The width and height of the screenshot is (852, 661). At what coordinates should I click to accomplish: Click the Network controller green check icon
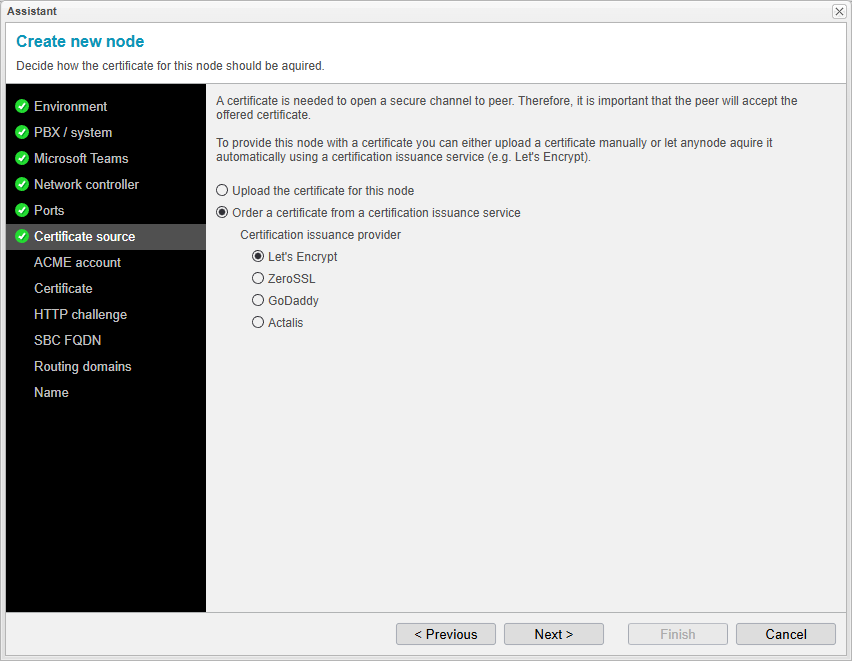[x=22, y=185]
